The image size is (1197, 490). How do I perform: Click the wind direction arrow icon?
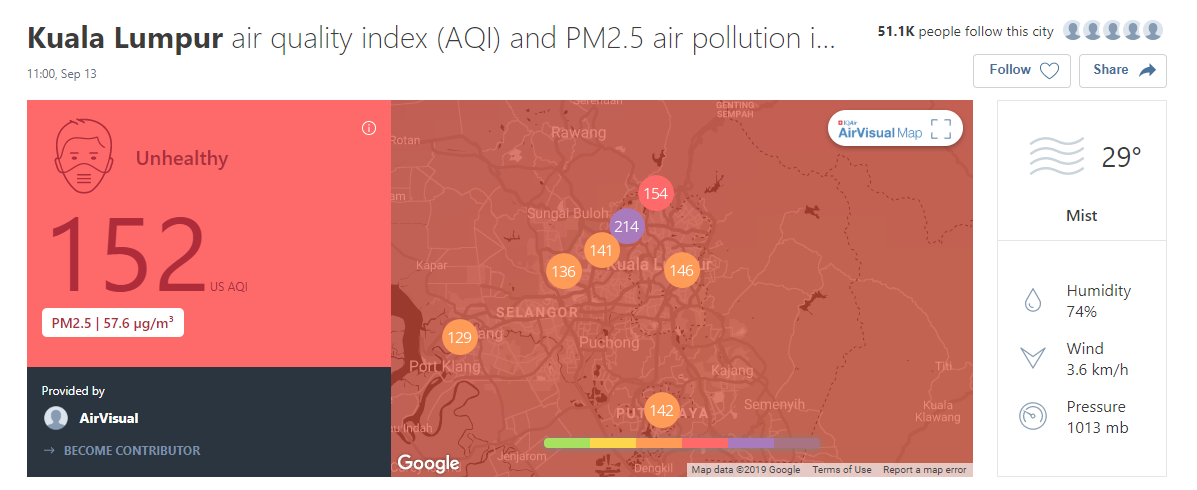coord(1033,358)
